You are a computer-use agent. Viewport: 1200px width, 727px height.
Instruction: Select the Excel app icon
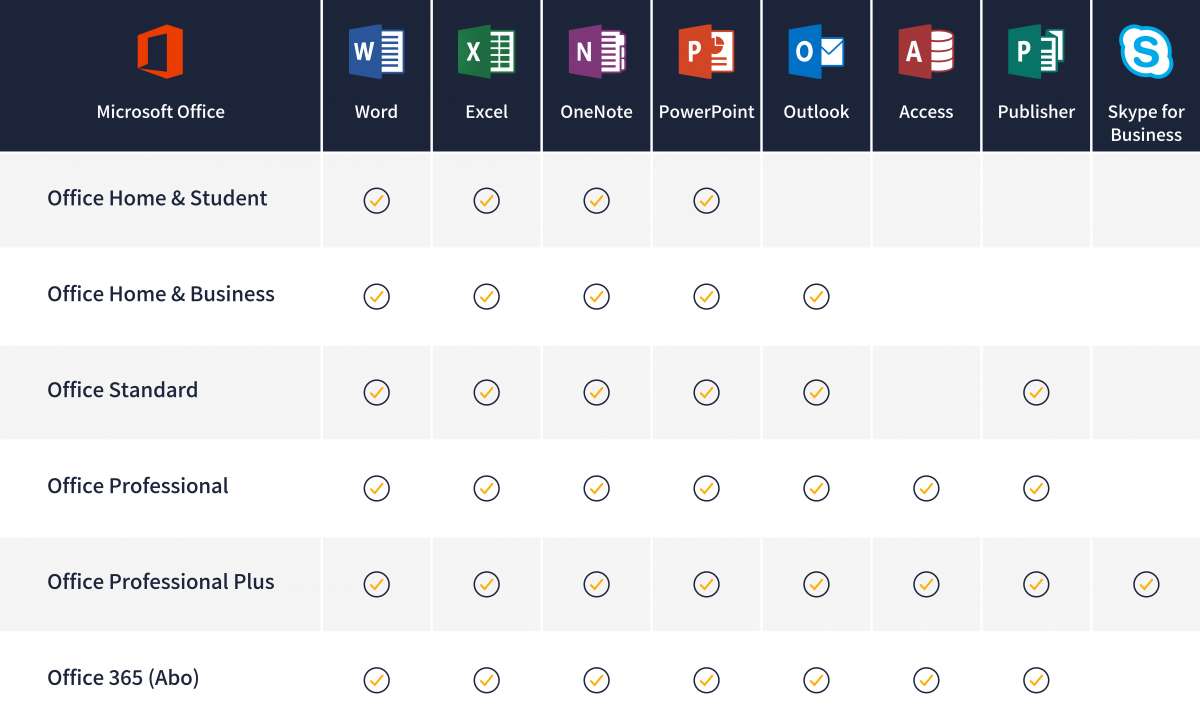[x=486, y=53]
